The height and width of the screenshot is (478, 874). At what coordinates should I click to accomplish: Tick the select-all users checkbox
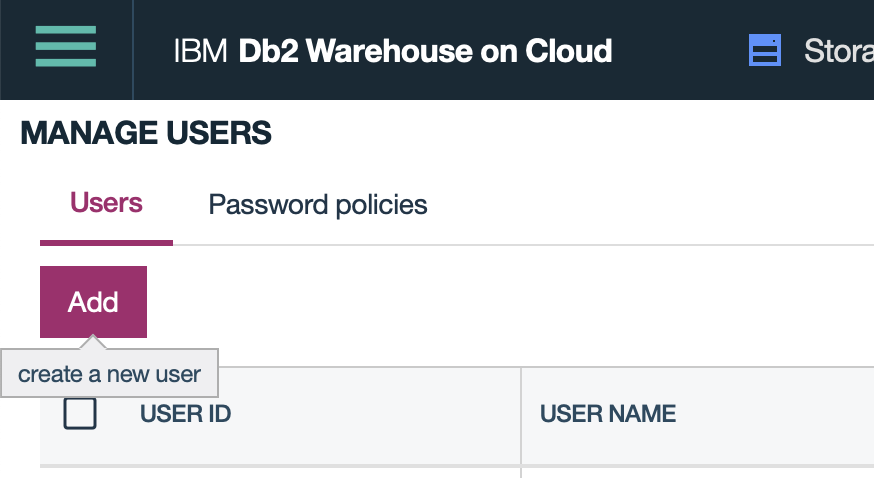click(80, 413)
